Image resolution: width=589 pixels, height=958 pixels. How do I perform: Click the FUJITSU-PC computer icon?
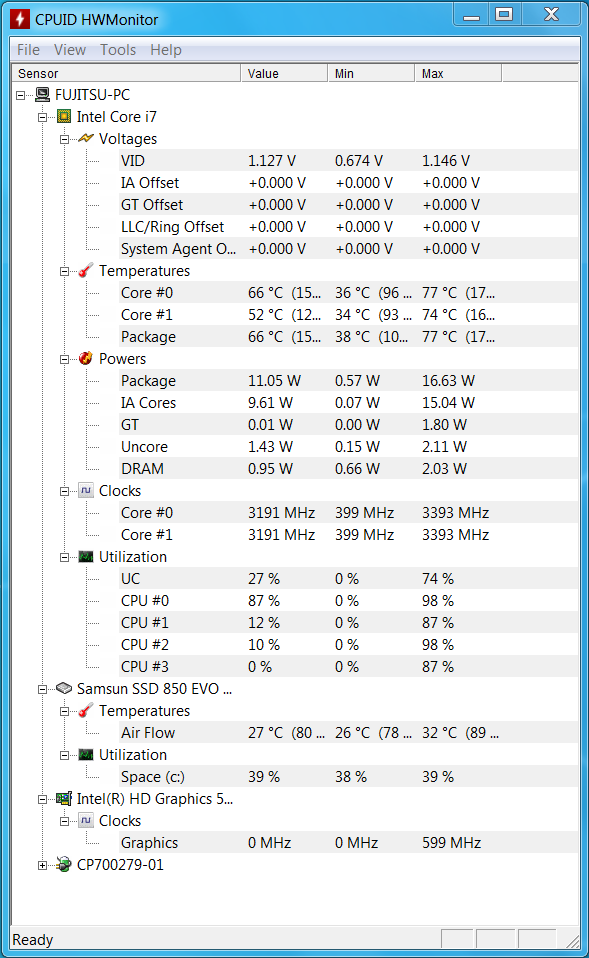pos(42,95)
